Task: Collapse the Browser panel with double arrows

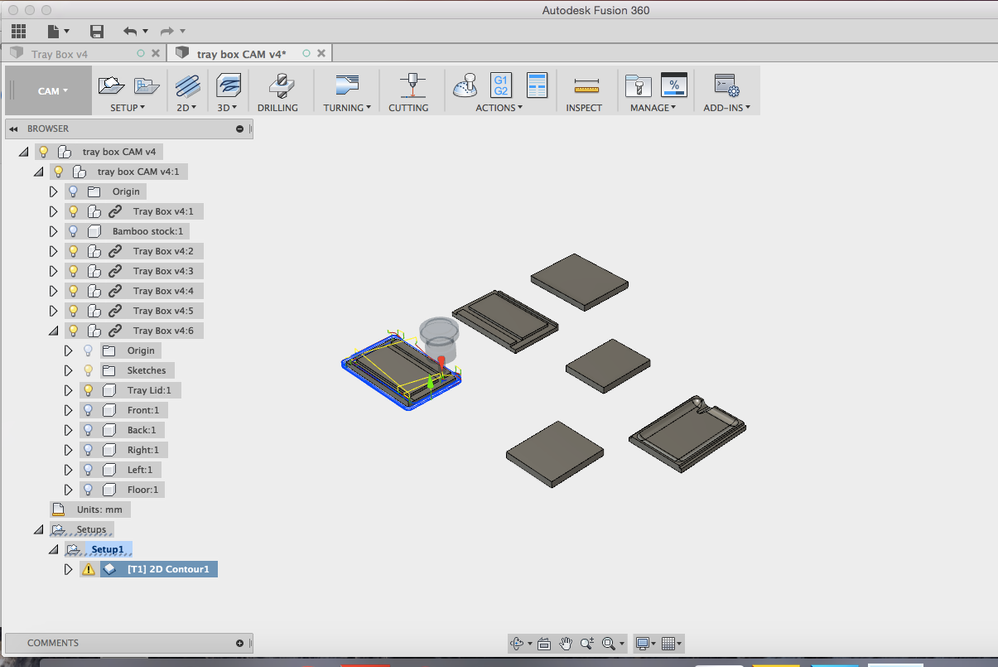Action: click(13, 129)
